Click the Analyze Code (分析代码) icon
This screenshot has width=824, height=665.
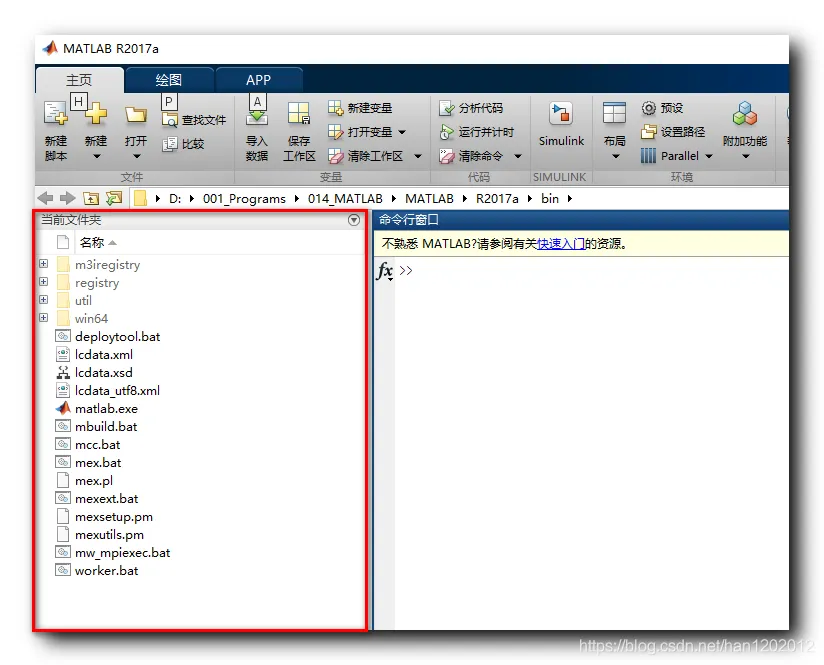[446, 108]
